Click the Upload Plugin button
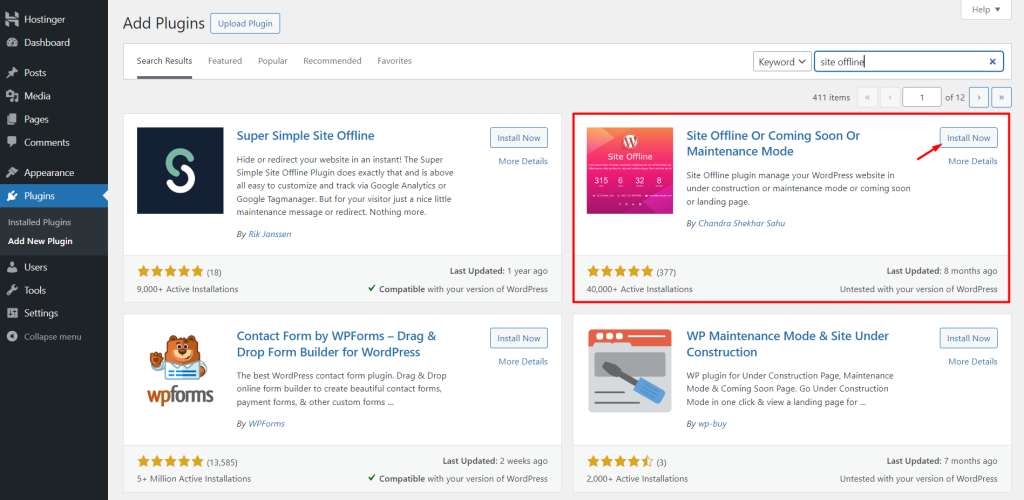Screen dimensions: 1024x500 pyautogui.click(x=245, y=24)
